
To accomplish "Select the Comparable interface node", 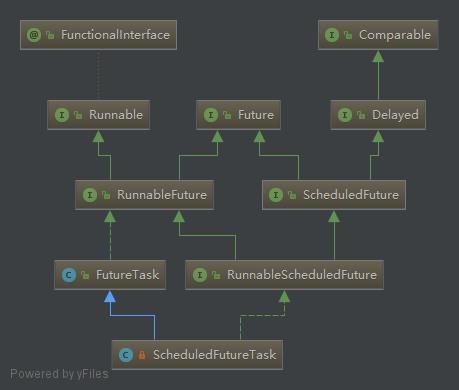I will point(378,35).
